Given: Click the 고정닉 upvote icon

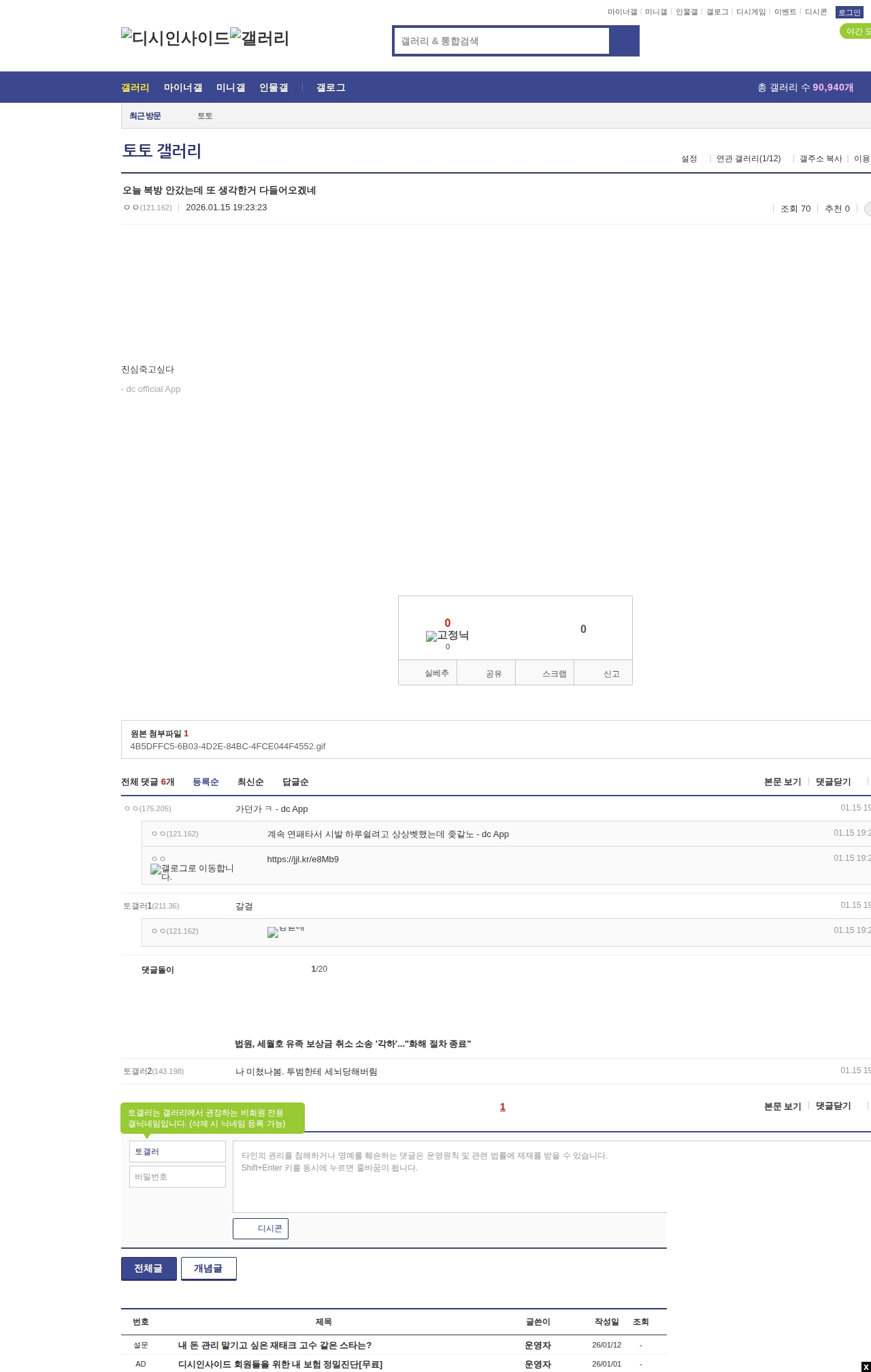Looking at the screenshot, I should pos(447,636).
